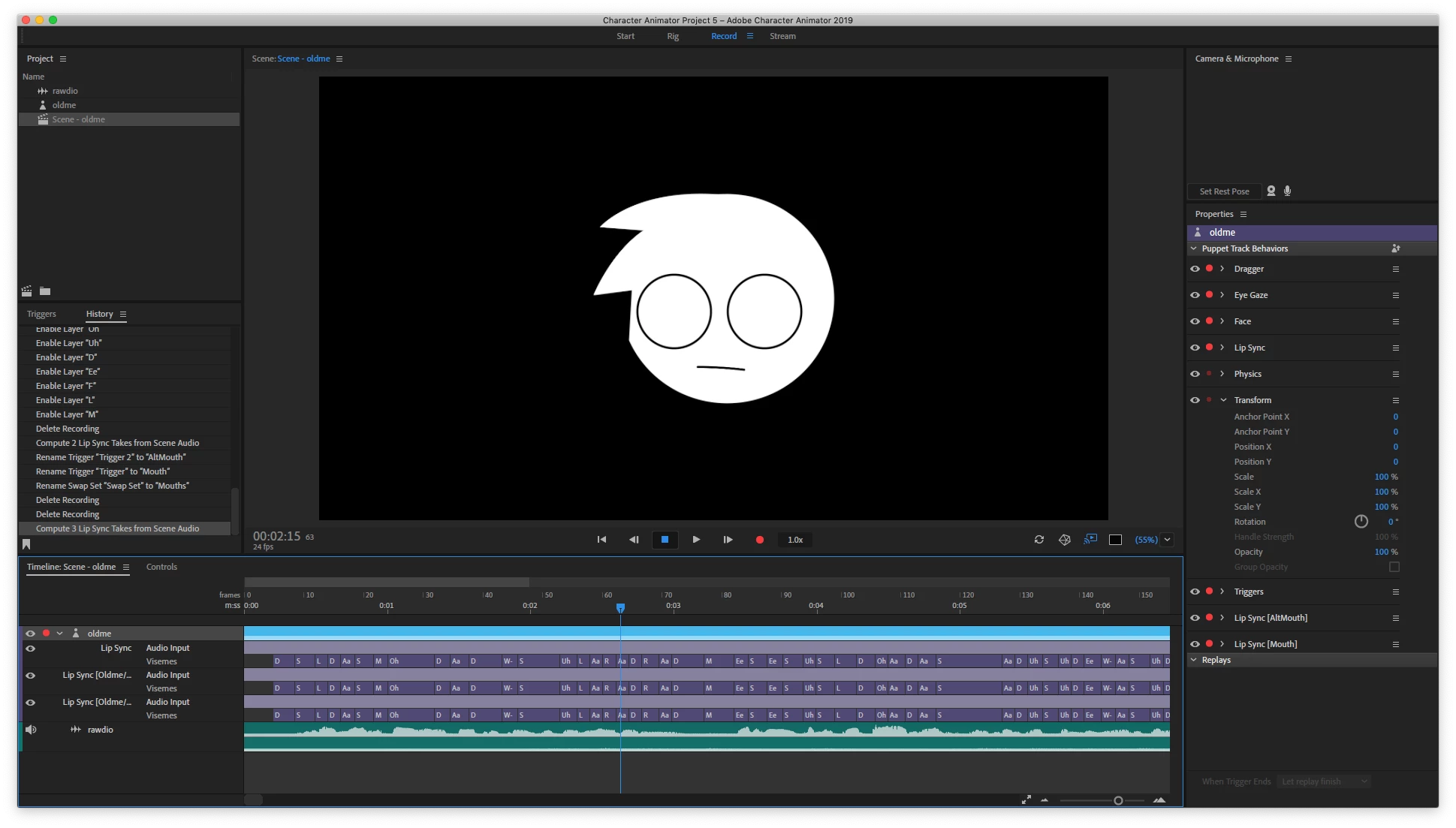The image size is (1456, 828).
Task: Switch to the Rig workspace tab
Action: (x=672, y=36)
